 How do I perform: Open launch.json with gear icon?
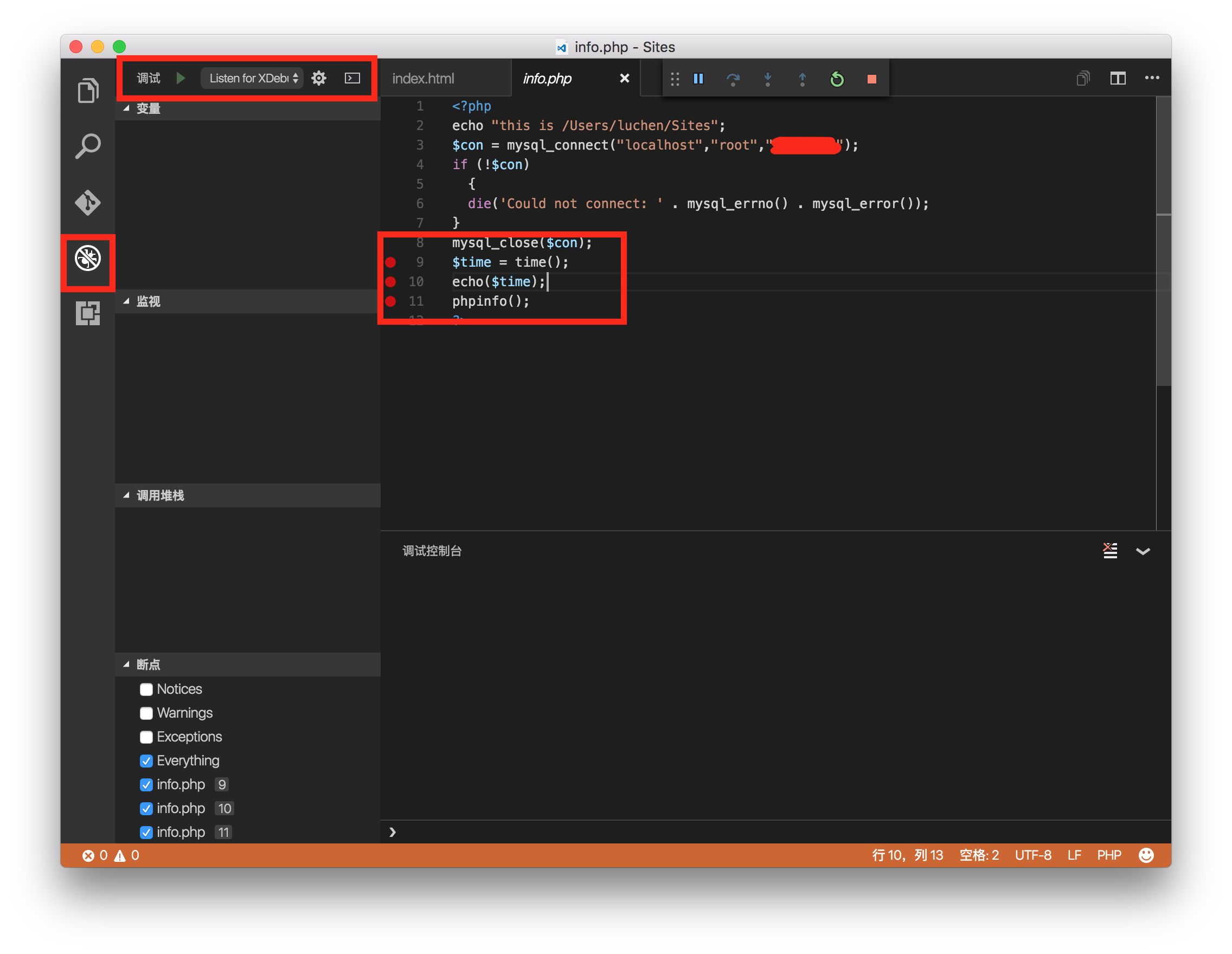point(319,78)
